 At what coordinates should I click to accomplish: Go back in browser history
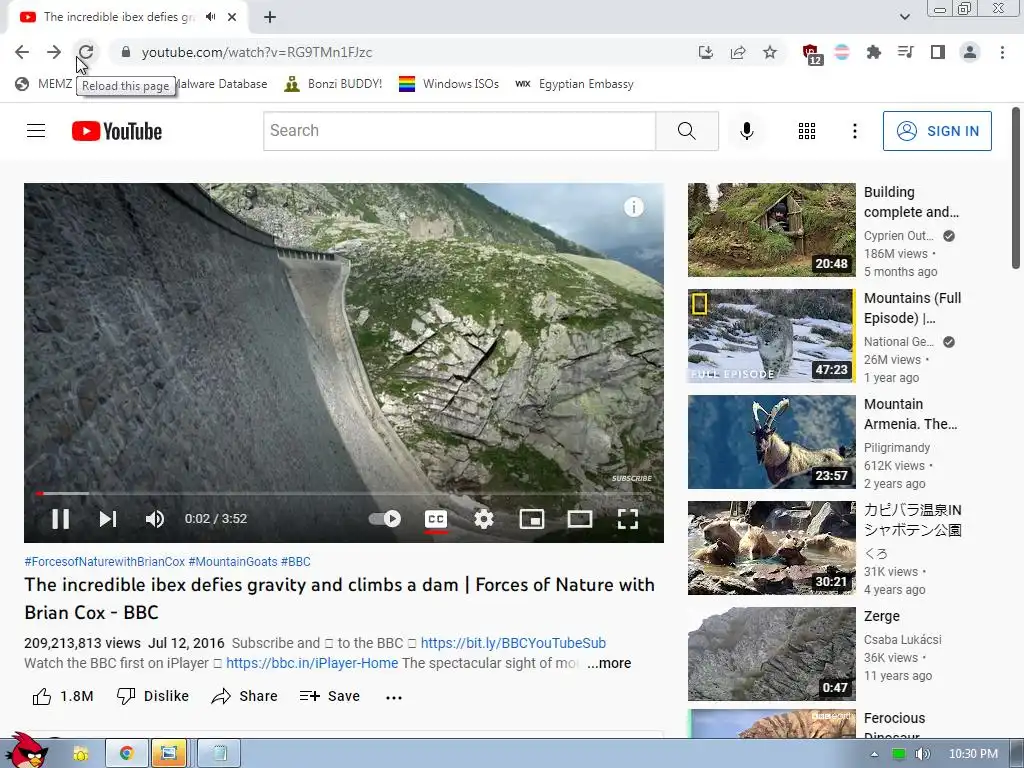point(22,52)
